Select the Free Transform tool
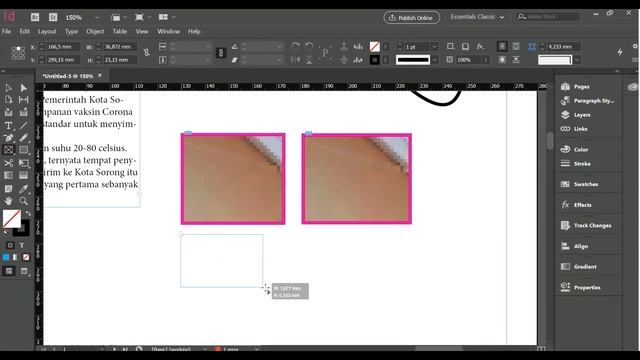The image size is (640, 360). [24, 163]
